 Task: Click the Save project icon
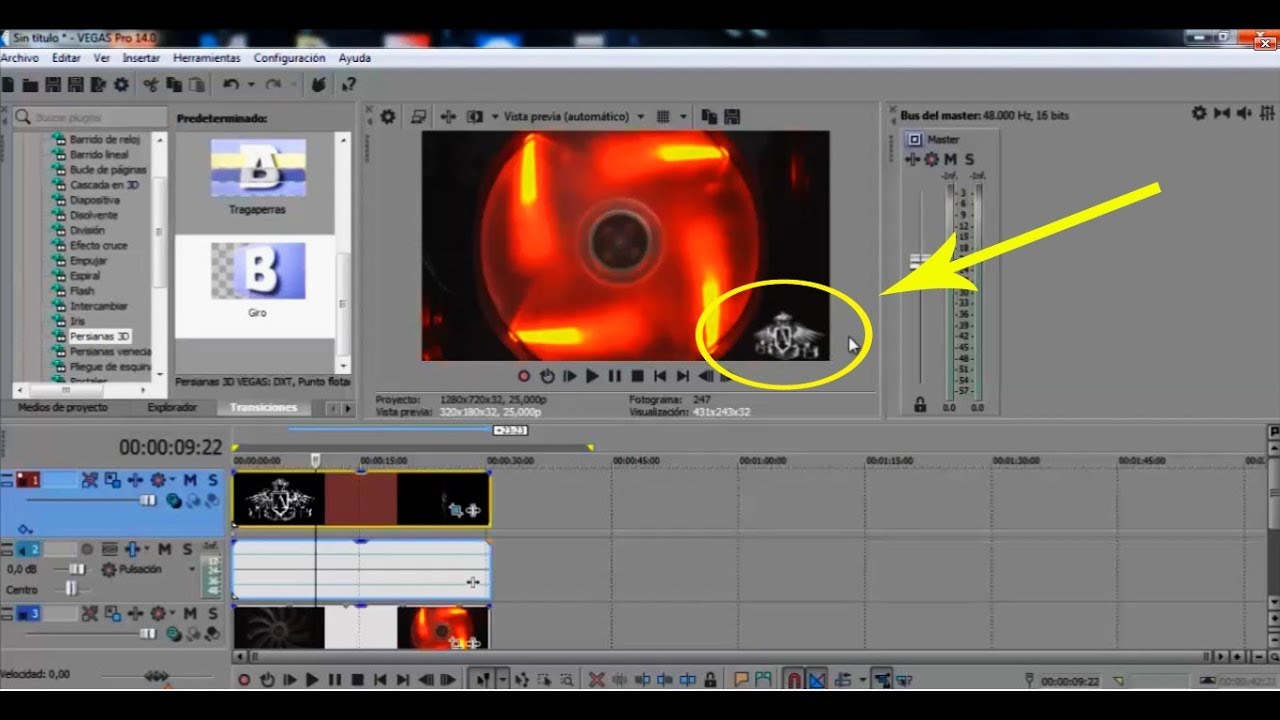click(53, 85)
